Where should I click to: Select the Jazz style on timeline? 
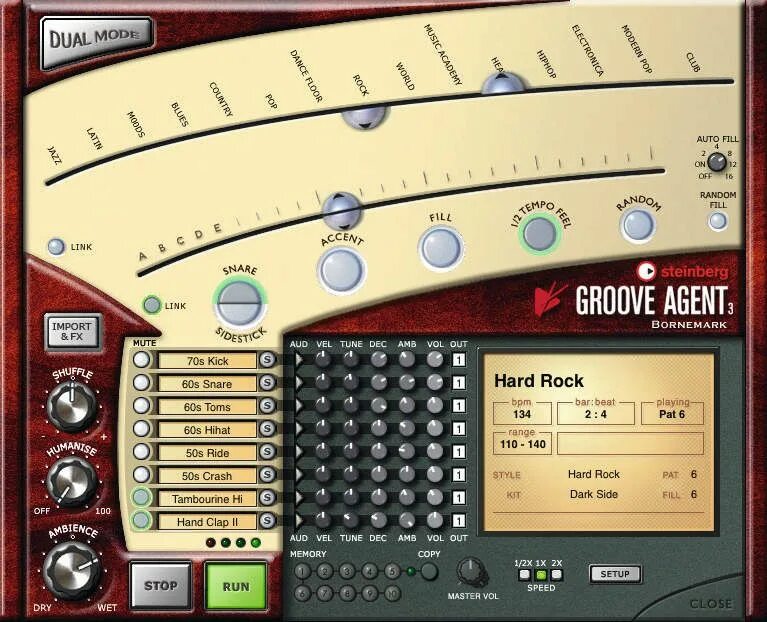tap(55, 155)
